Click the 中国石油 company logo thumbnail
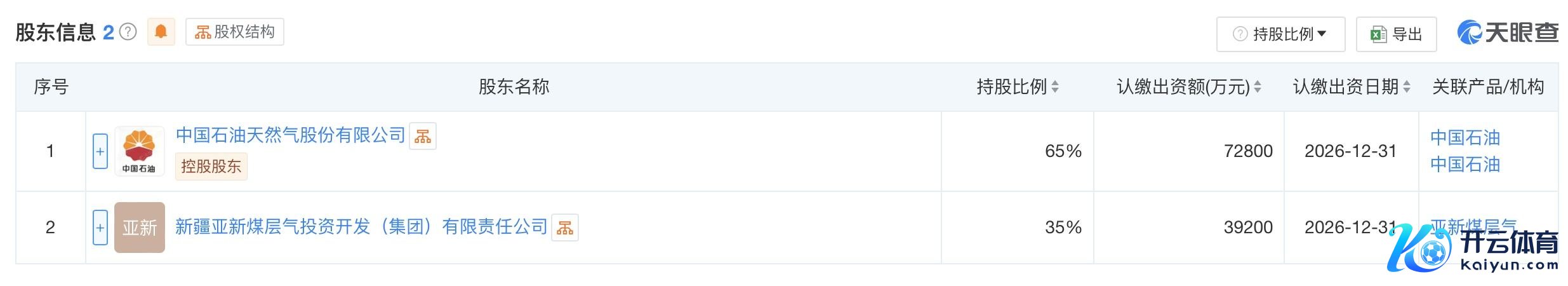Image resolution: width=1568 pixels, height=286 pixels. coord(139,151)
